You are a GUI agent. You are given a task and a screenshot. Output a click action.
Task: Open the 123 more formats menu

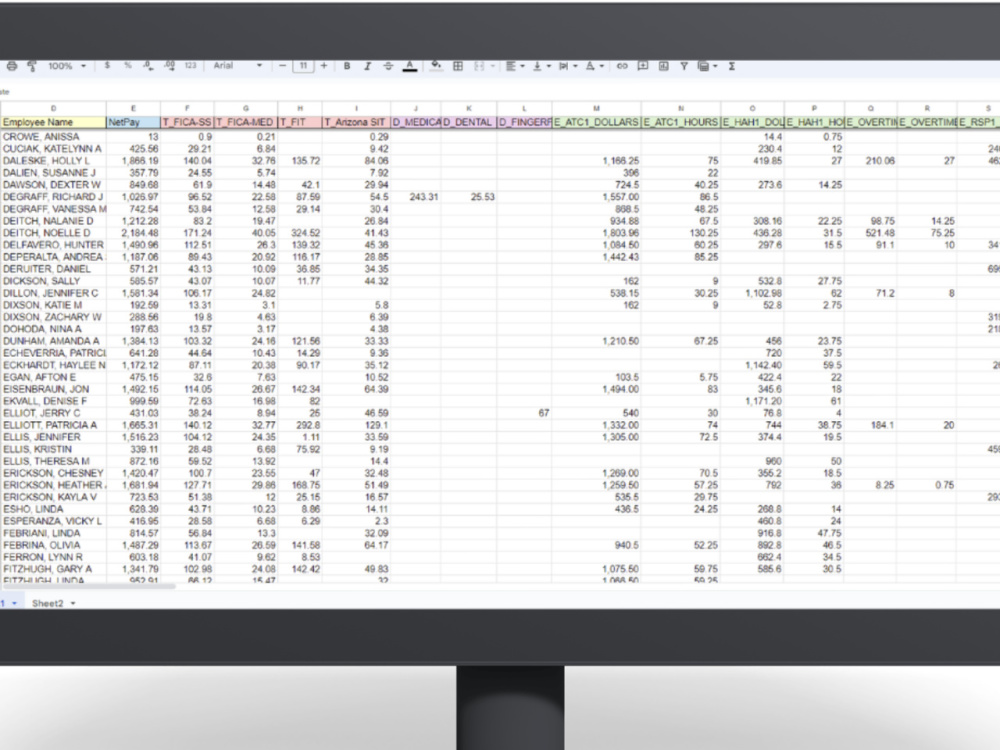click(190, 66)
